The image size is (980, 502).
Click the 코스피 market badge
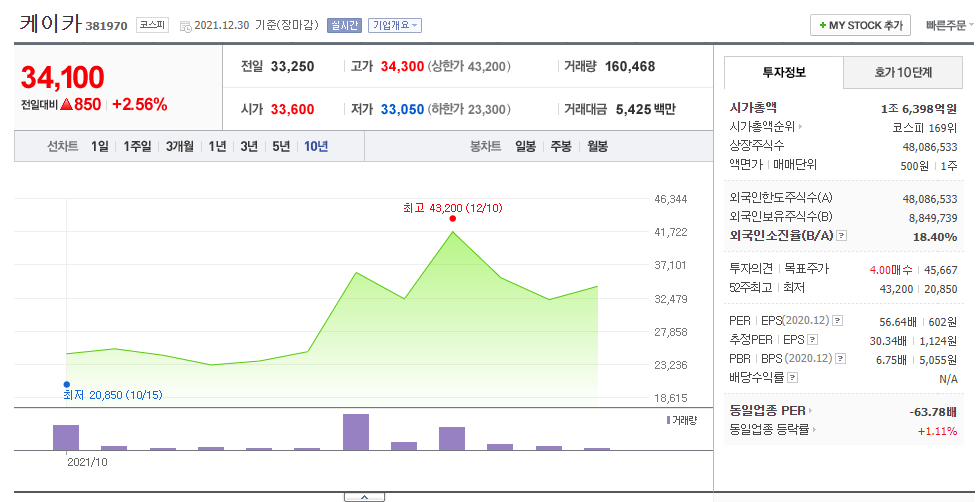point(152,25)
